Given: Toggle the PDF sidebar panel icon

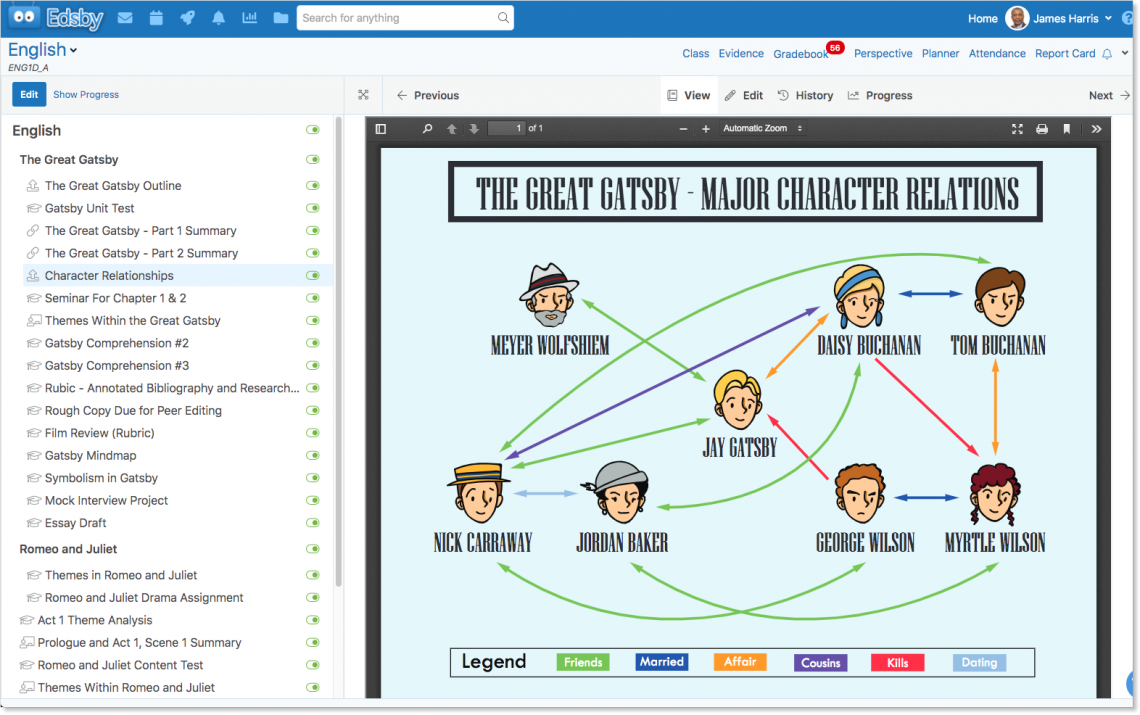Looking at the screenshot, I should coord(380,128).
